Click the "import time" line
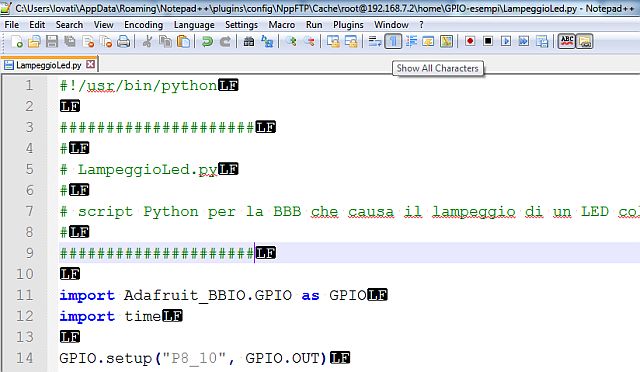Viewport: 640px width, 372px height. point(110,316)
